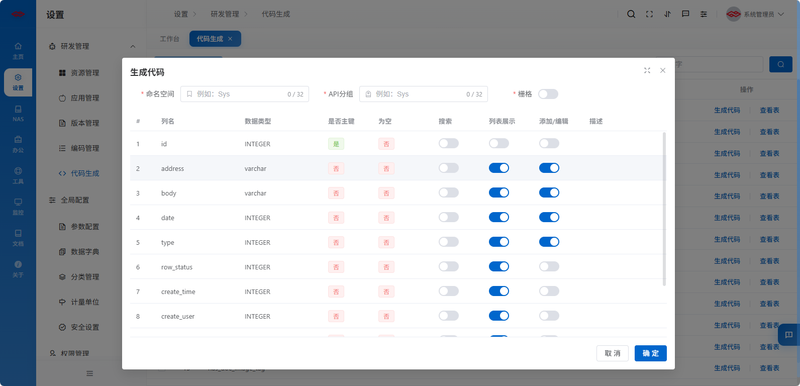Click the dialog's vertical scrollbar
Image resolution: width=800 pixels, height=386 pixels.
tap(664, 209)
